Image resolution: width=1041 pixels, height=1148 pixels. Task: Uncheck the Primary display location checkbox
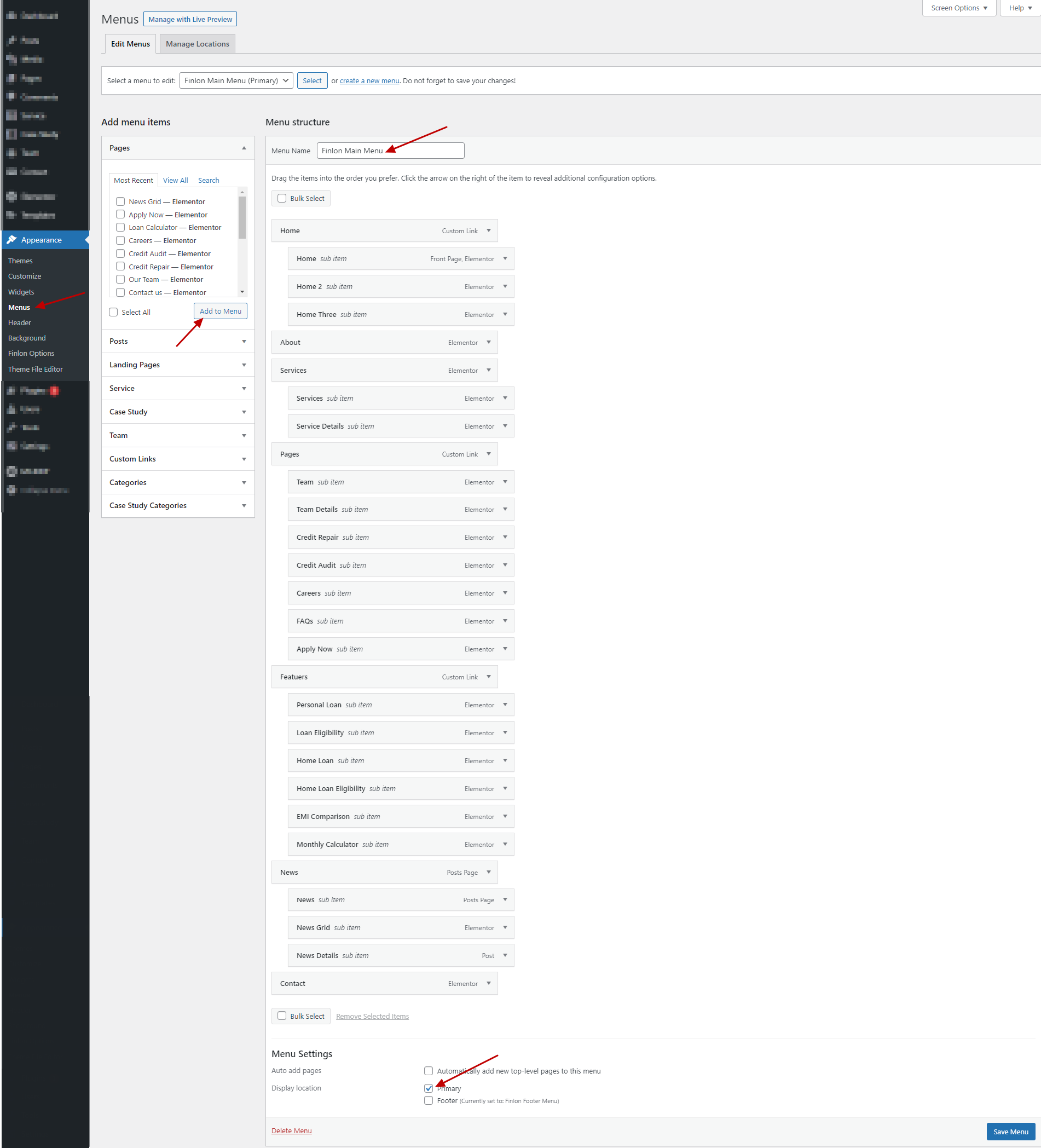coord(429,1088)
